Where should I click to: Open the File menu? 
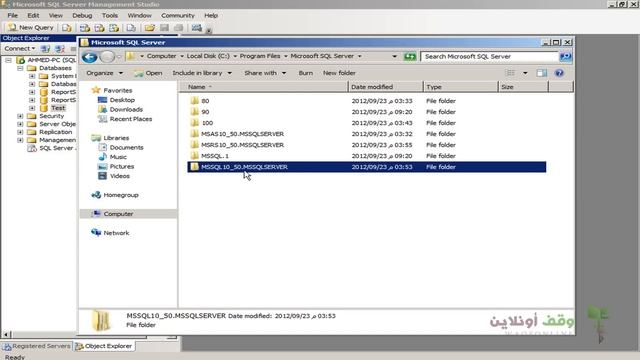[13, 16]
